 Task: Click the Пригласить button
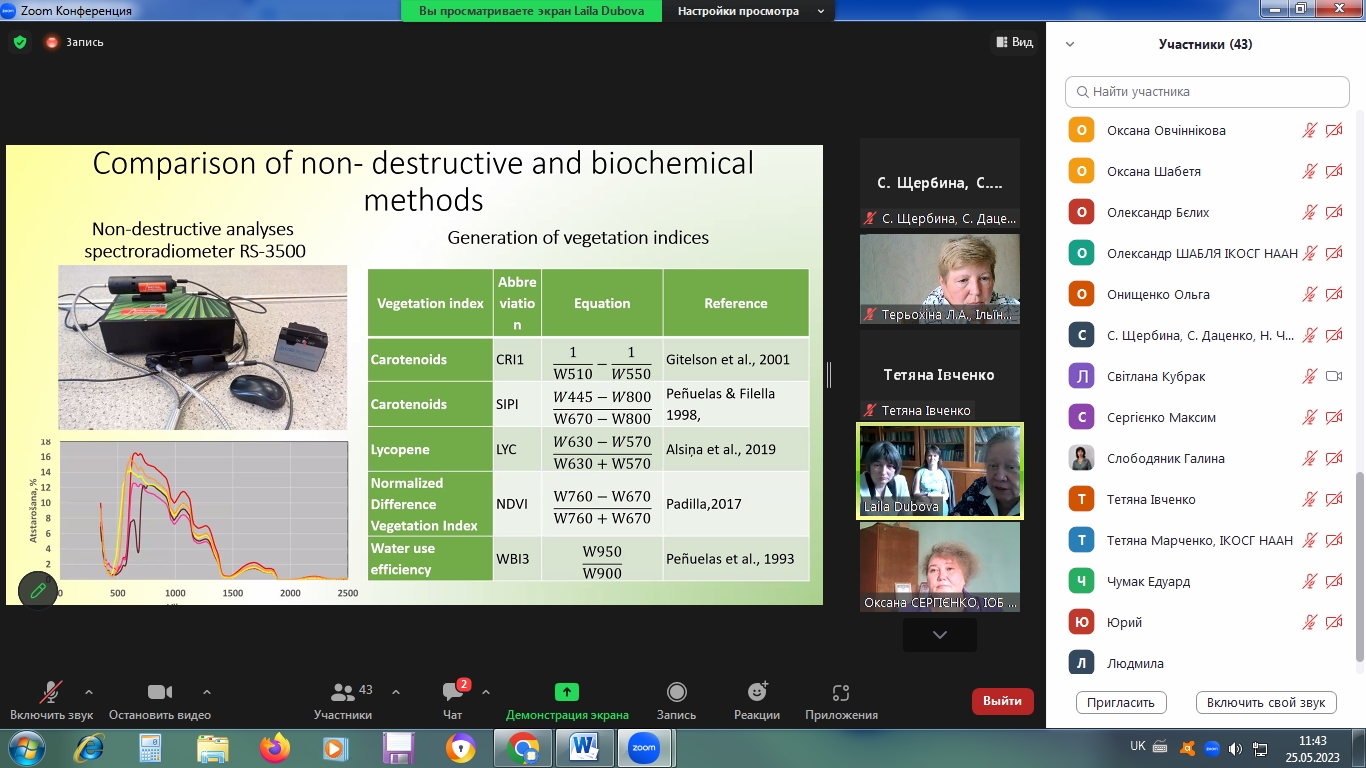1121,702
